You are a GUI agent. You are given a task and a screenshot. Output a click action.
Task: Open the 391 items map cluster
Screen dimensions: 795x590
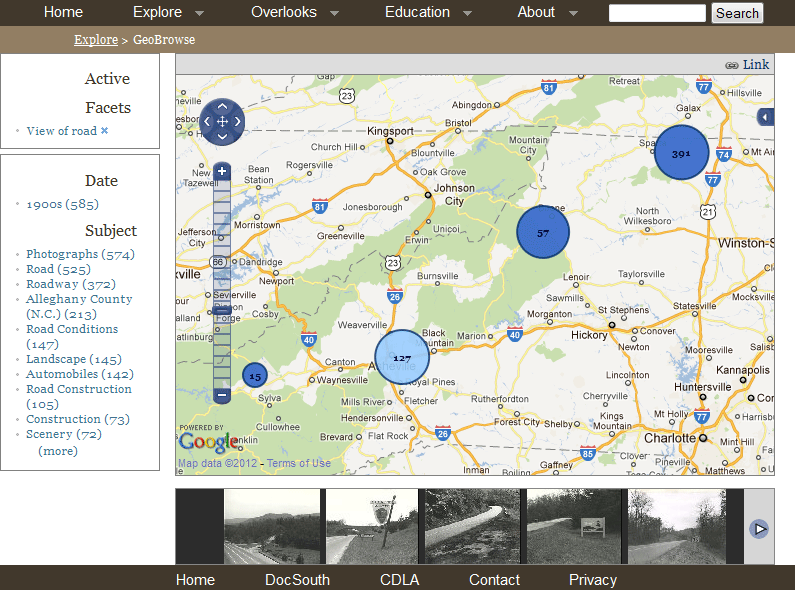[x=681, y=153]
